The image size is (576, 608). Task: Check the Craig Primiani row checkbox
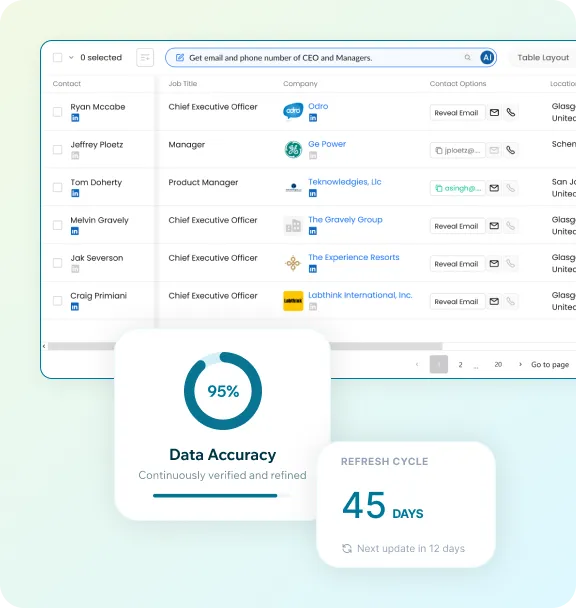click(x=57, y=301)
